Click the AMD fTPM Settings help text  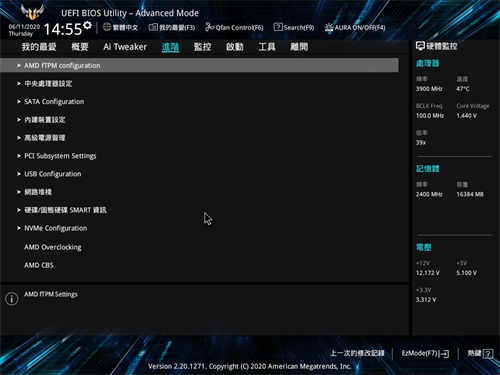[51, 294]
